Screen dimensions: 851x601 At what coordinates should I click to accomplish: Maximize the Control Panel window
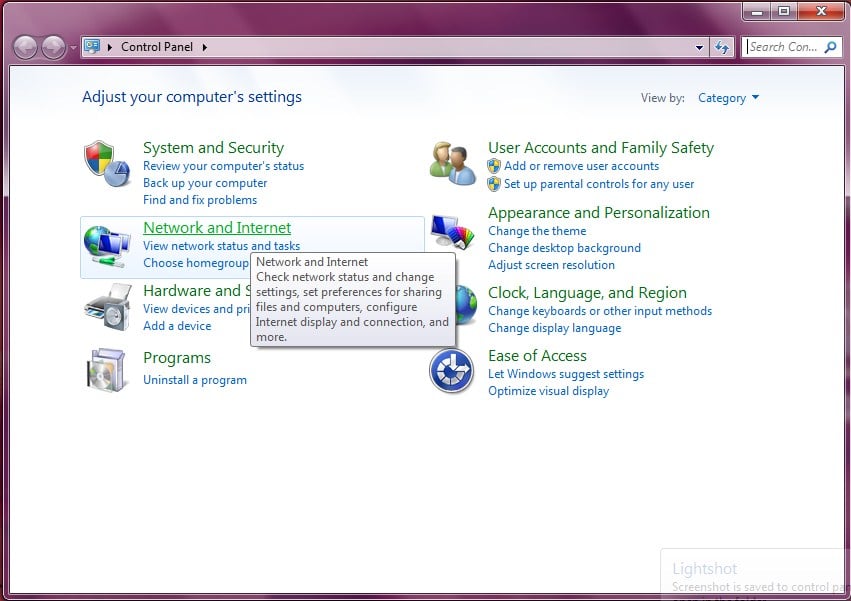click(784, 11)
